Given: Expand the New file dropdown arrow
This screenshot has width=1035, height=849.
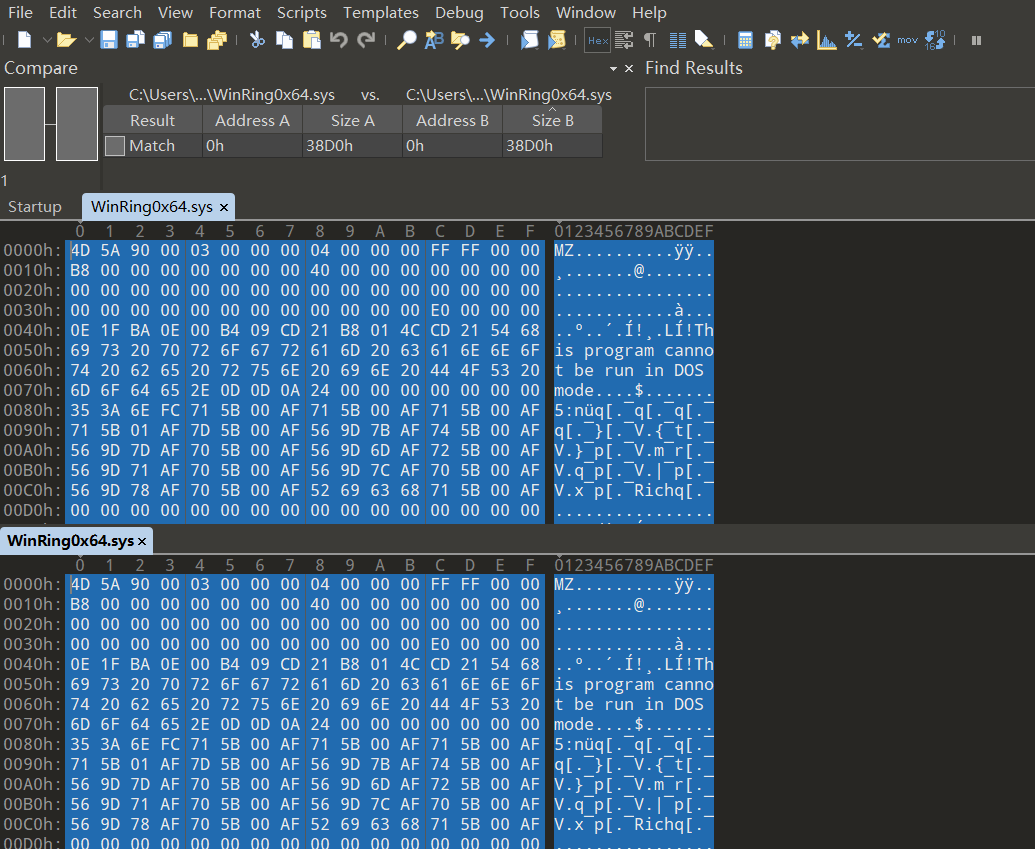Looking at the screenshot, I should [x=45, y=40].
